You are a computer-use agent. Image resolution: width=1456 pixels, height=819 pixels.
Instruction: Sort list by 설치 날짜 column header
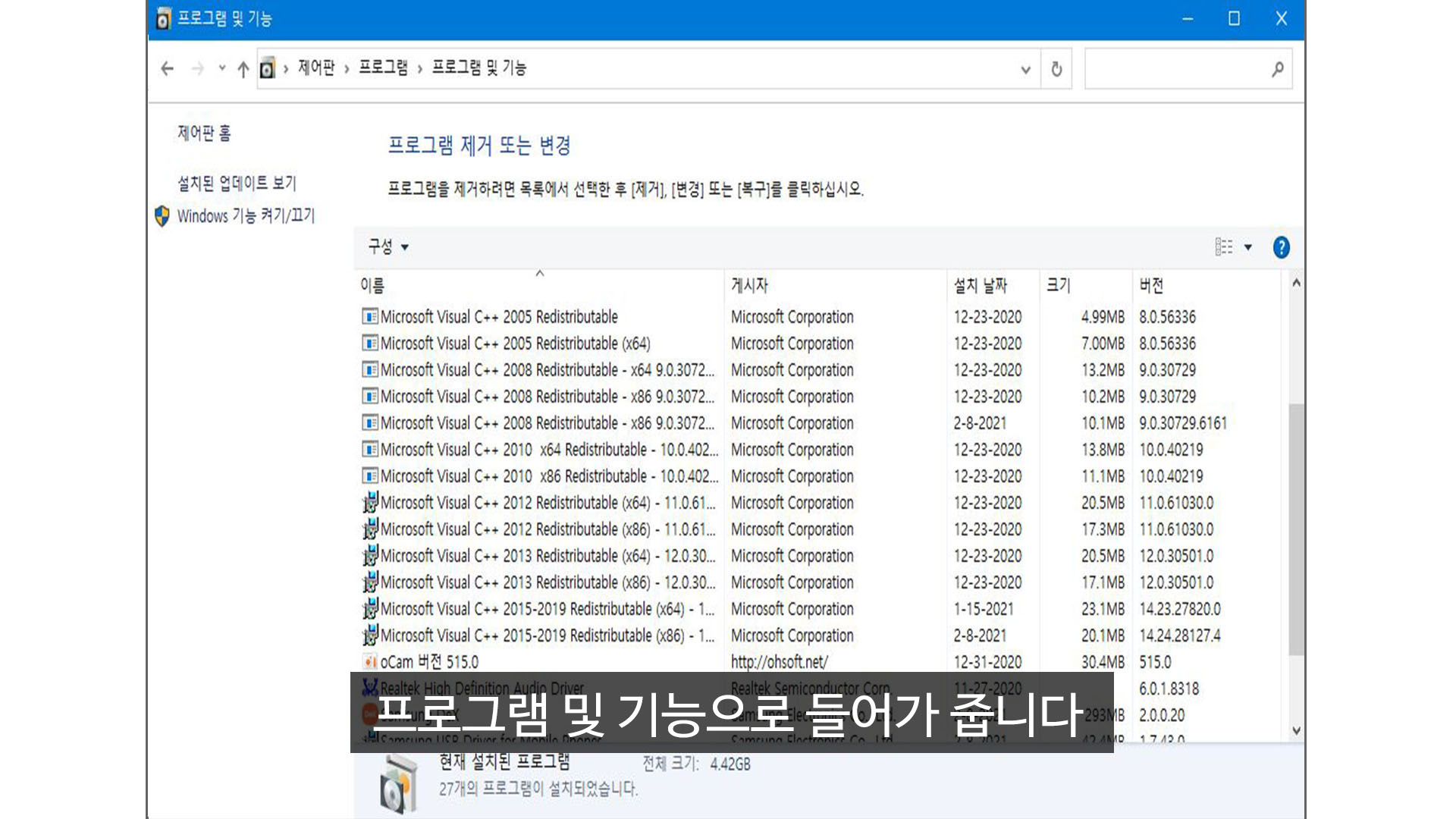point(980,286)
